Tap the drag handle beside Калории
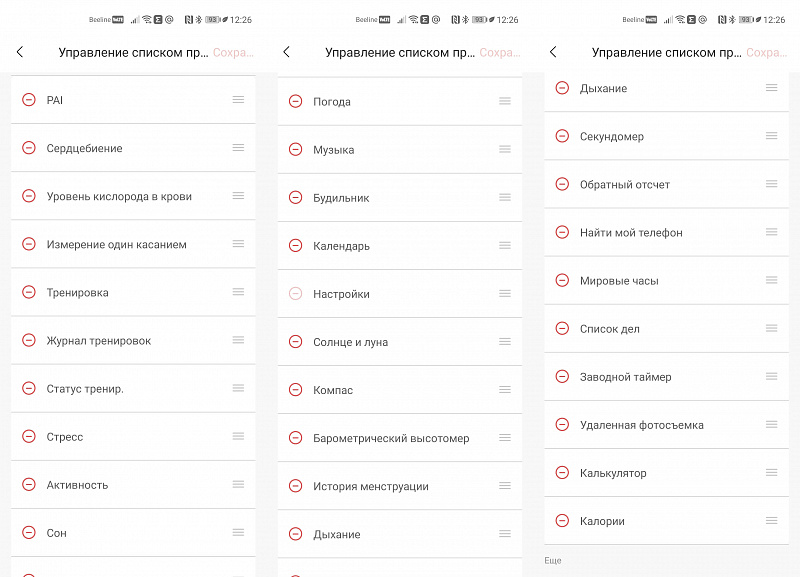 click(x=771, y=520)
